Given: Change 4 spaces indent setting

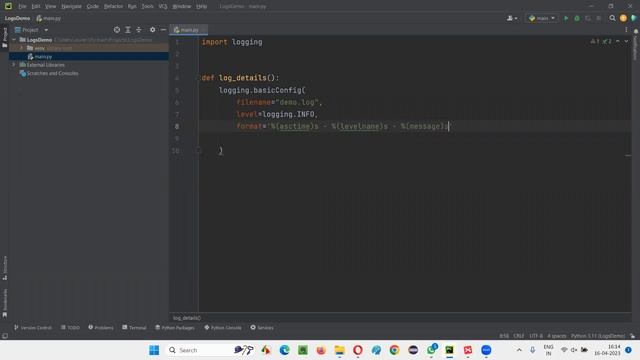Looking at the screenshot, I should 557,336.
